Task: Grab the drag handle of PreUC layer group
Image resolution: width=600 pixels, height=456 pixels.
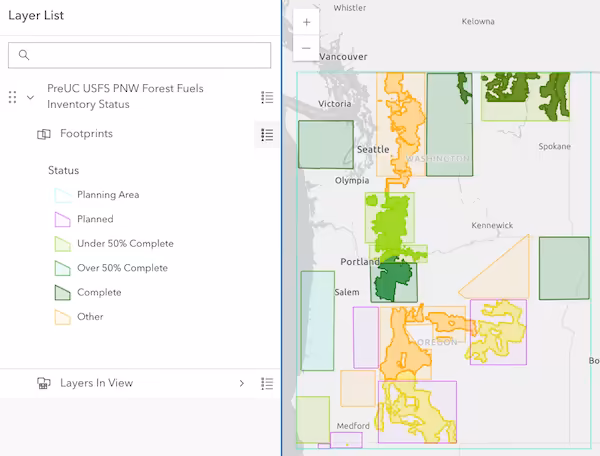Action: click(x=12, y=97)
